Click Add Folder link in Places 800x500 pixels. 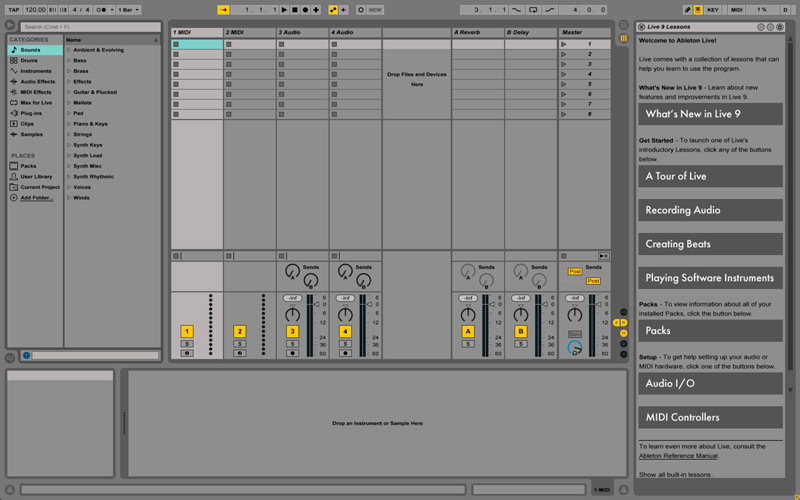tap(36, 198)
